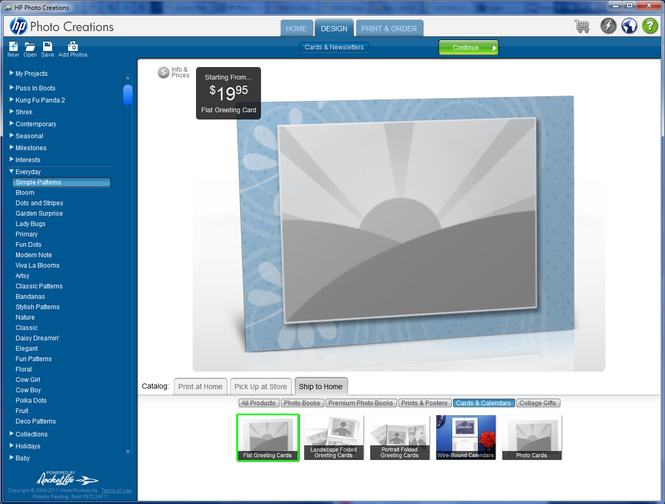Filter by Premium Photo Books

coord(360,403)
